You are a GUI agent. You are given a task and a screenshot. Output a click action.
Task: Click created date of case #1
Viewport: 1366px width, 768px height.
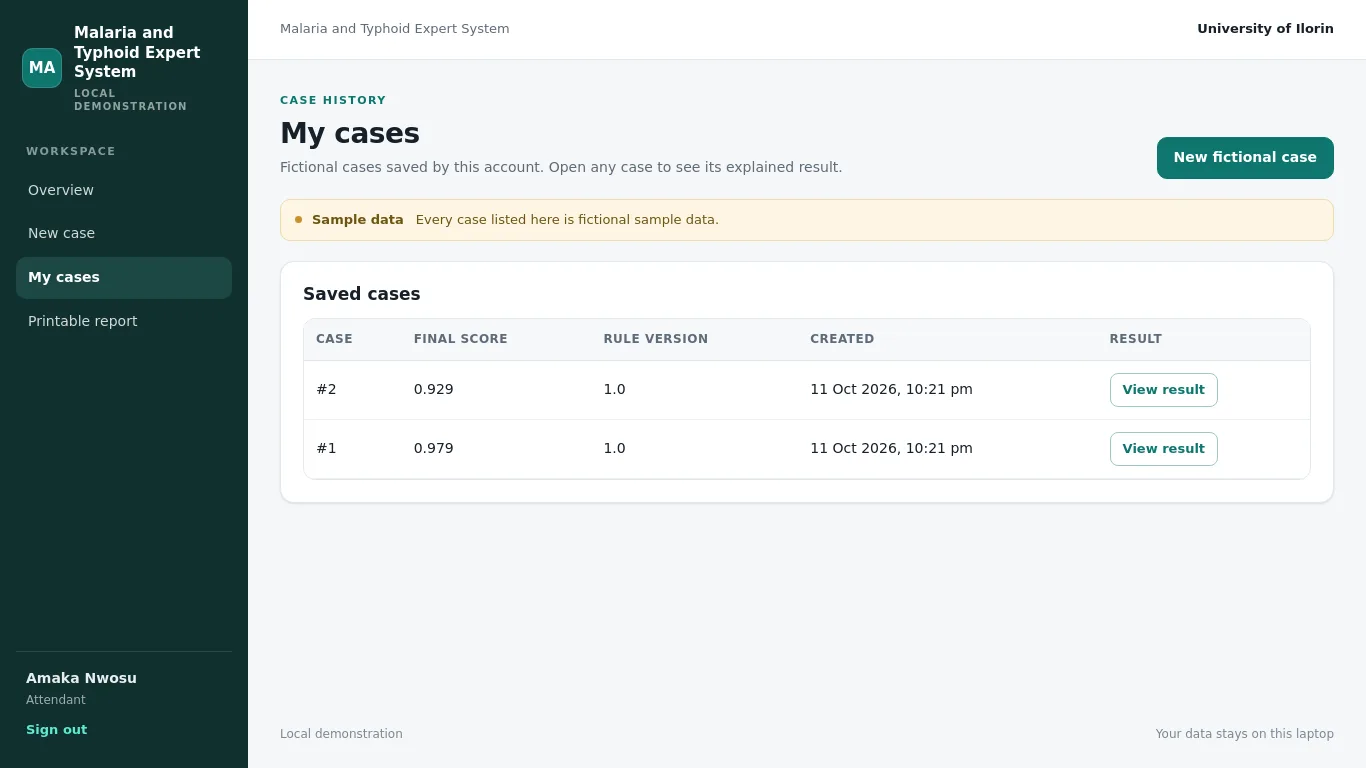(891, 448)
